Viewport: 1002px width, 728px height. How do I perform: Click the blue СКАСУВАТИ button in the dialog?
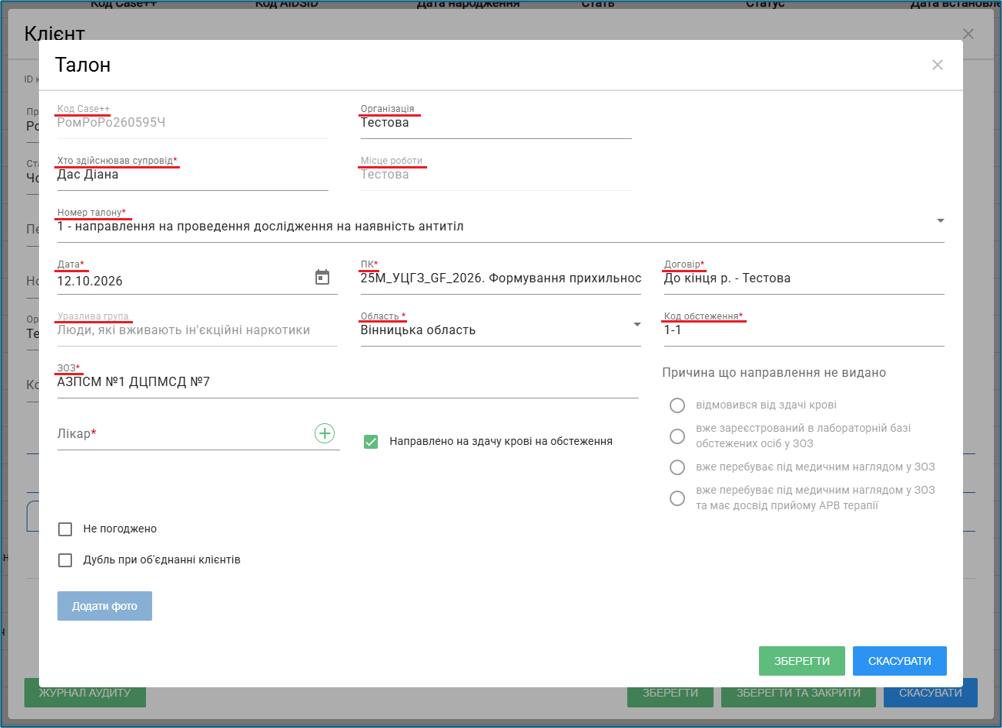click(900, 661)
